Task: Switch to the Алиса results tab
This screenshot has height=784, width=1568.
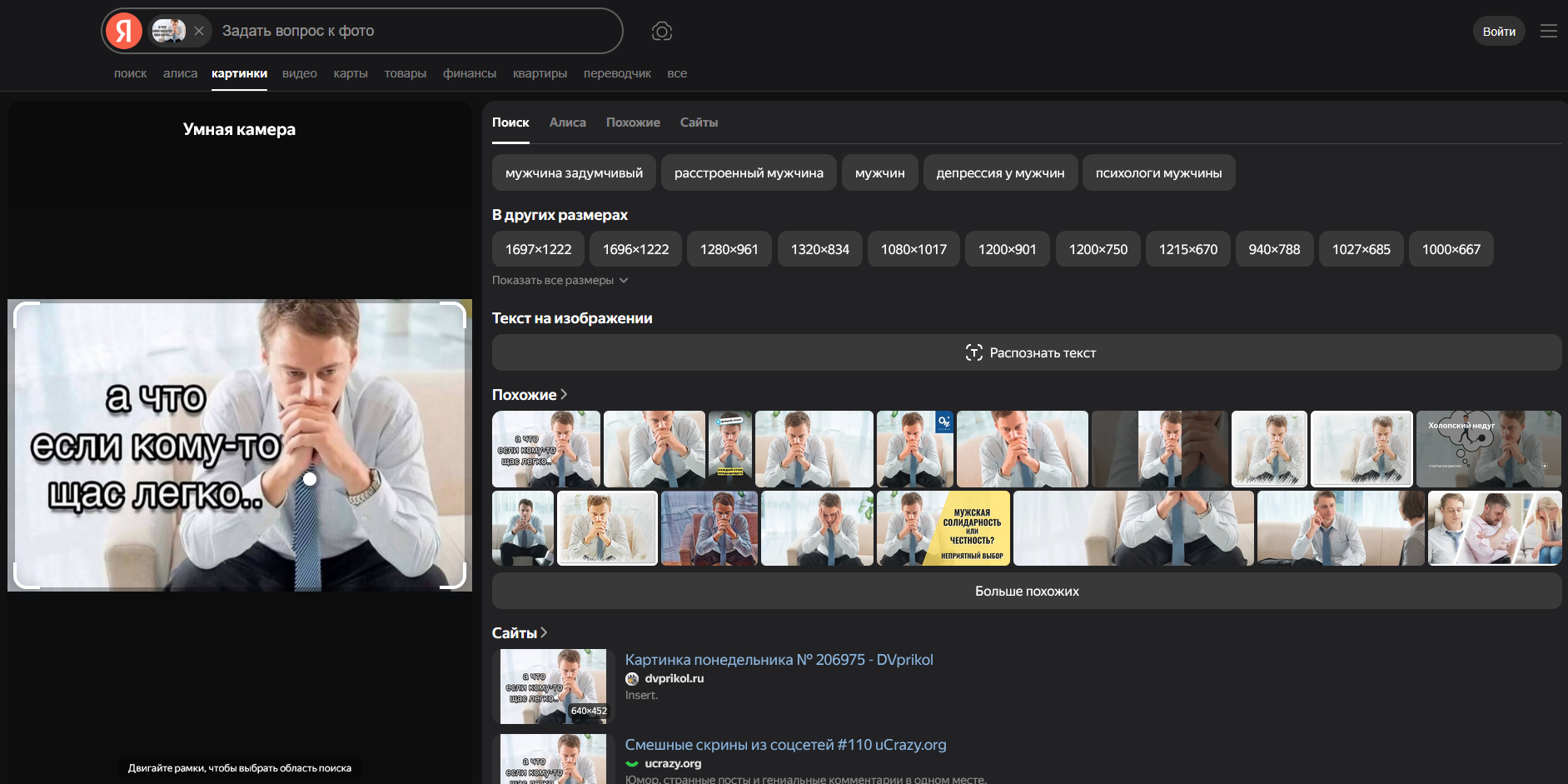Action: coord(568,122)
